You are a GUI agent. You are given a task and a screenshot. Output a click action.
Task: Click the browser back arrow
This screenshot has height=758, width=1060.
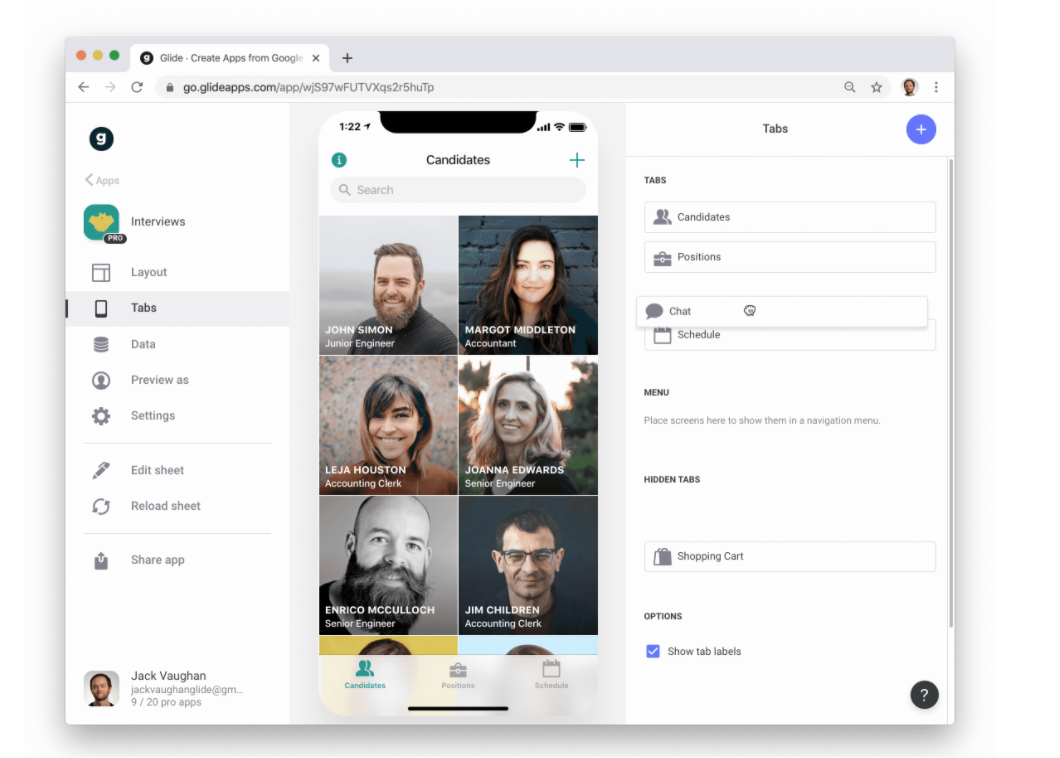(x=84, y=87)
